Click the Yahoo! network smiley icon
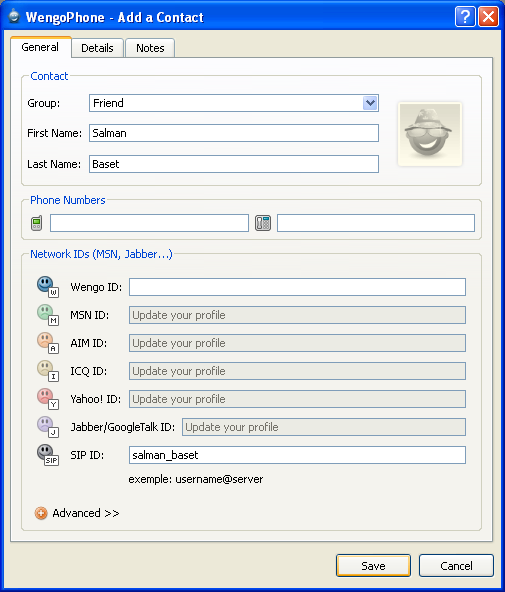 [48, 399]
